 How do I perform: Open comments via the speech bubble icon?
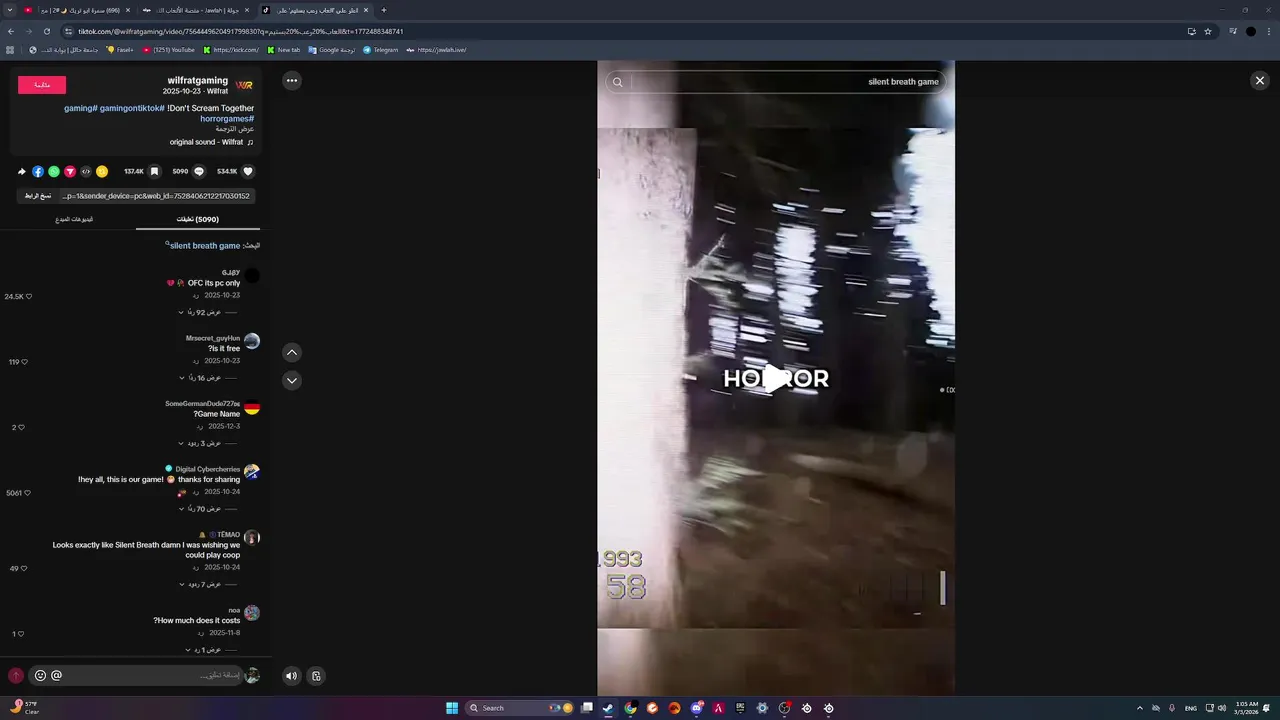198,171
